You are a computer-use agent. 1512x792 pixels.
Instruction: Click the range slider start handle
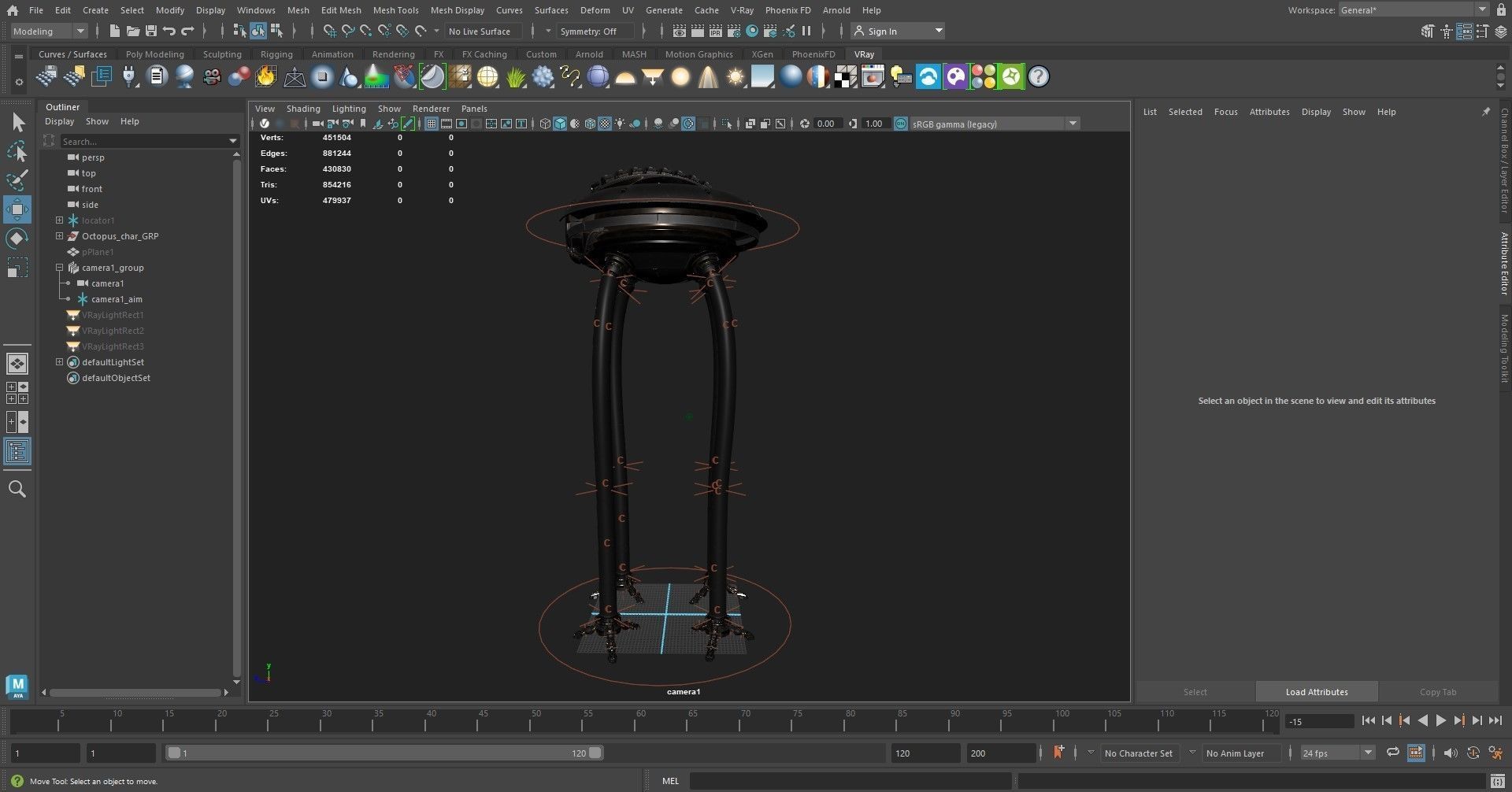click(174, 753)
